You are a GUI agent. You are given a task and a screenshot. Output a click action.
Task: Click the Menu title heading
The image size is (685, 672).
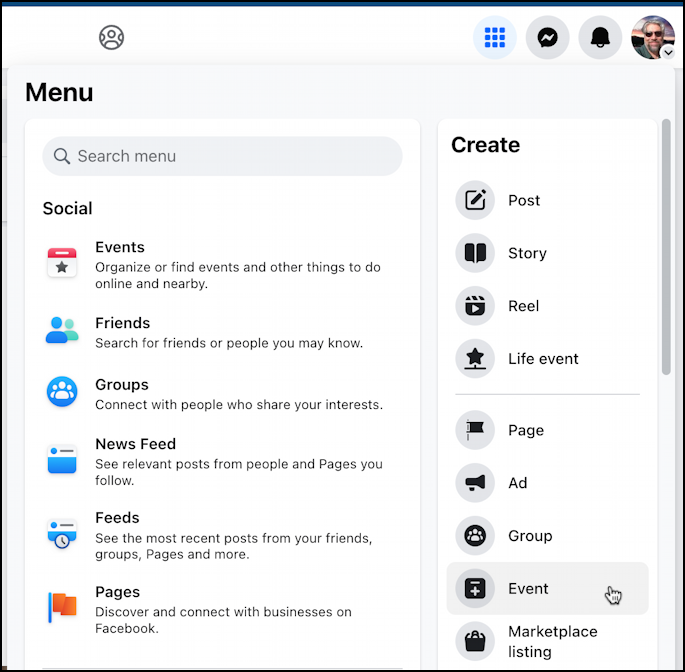click(59, 92)
